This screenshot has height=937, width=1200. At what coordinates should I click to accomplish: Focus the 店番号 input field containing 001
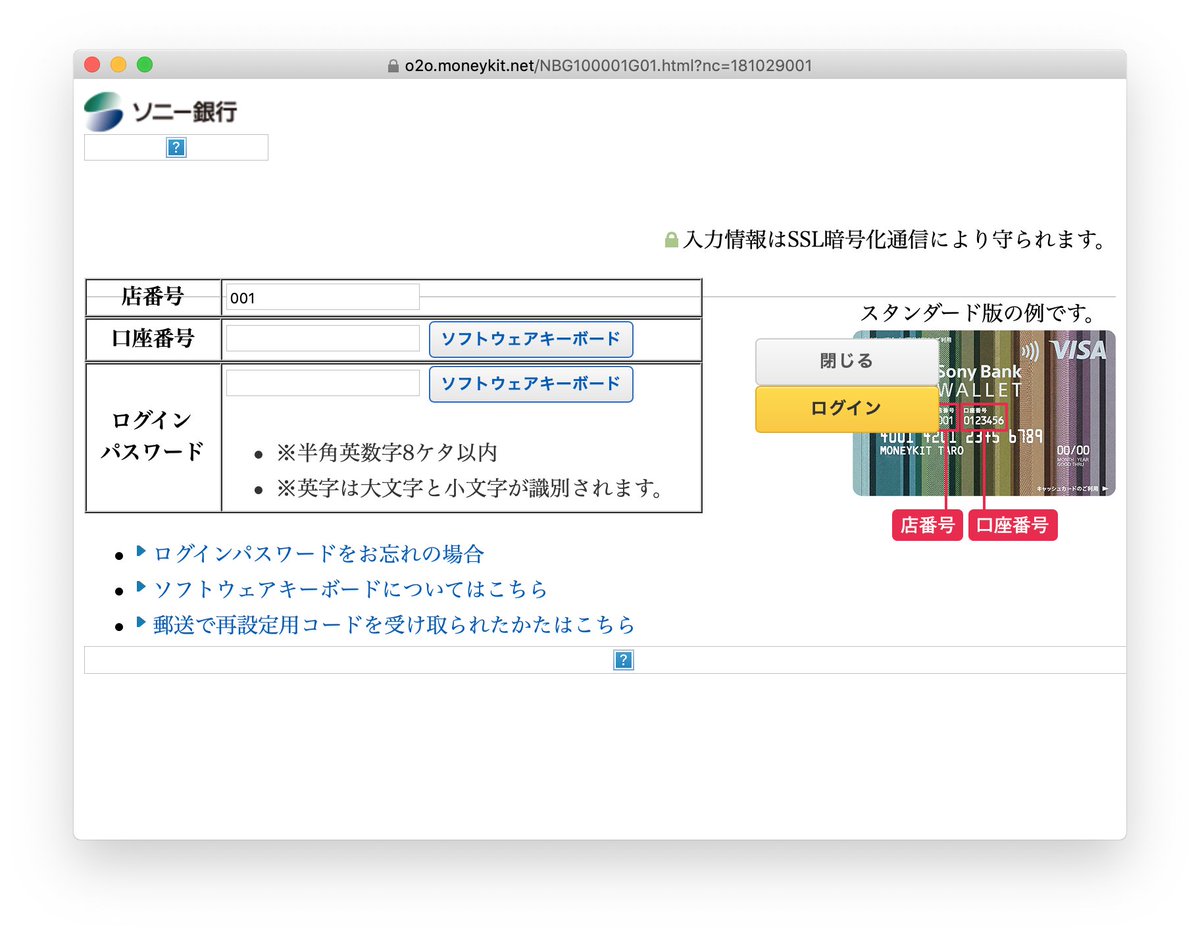[x=323, y=297]
